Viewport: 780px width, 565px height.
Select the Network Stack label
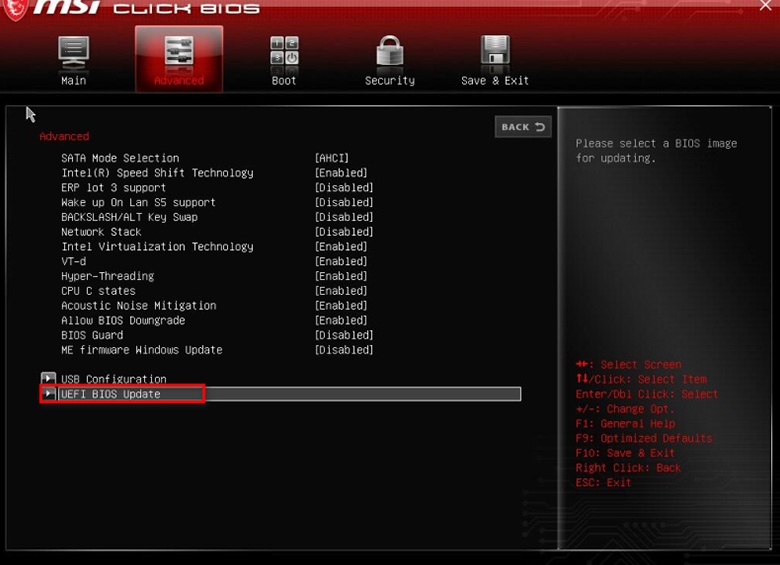point(101,232)
